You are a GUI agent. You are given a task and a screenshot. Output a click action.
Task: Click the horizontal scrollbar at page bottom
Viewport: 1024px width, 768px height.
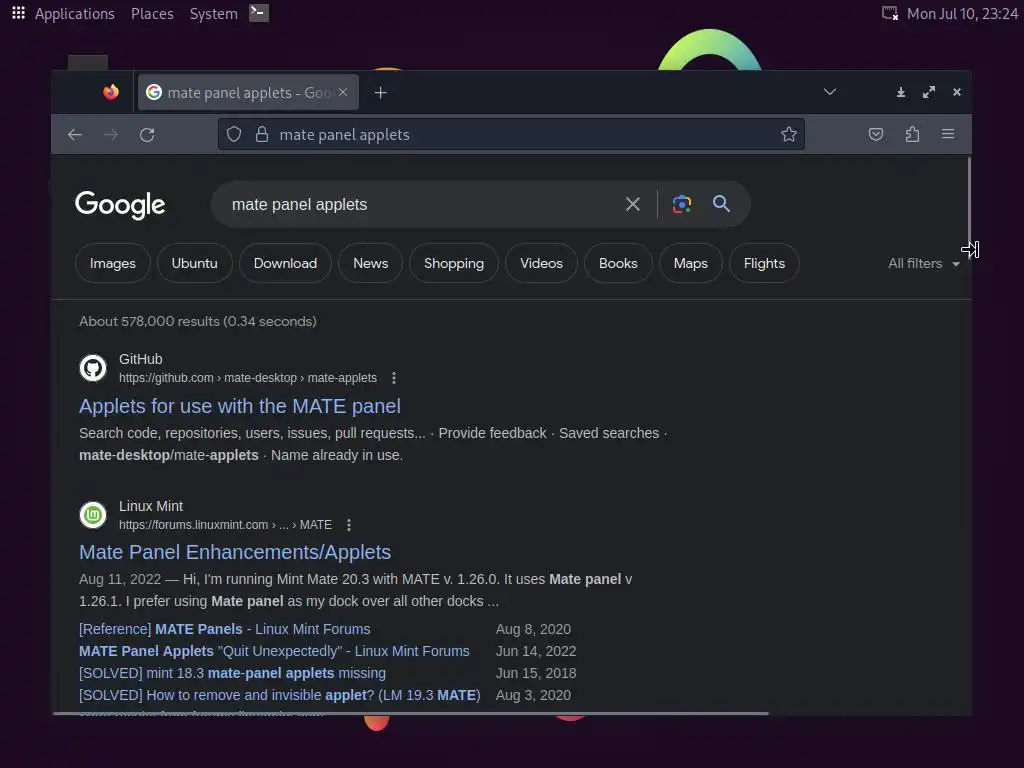tap(411, 713)
